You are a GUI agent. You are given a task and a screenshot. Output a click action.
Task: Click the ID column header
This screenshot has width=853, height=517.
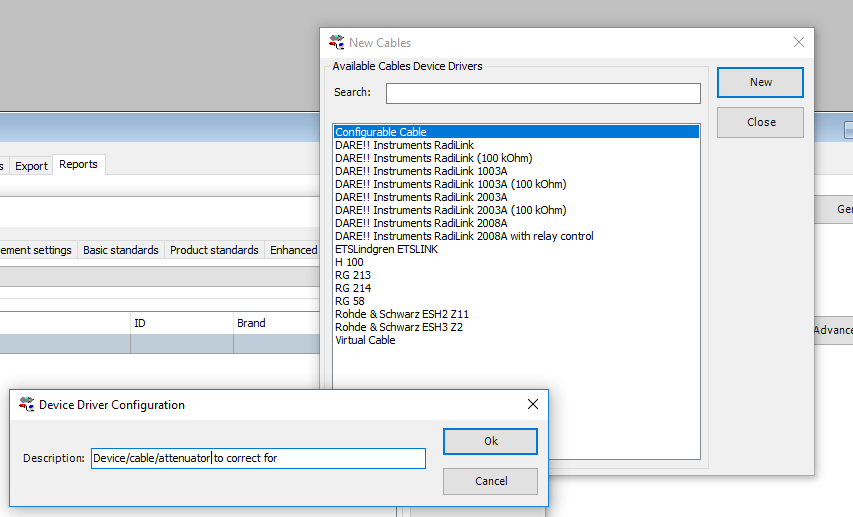coord(182,323)
